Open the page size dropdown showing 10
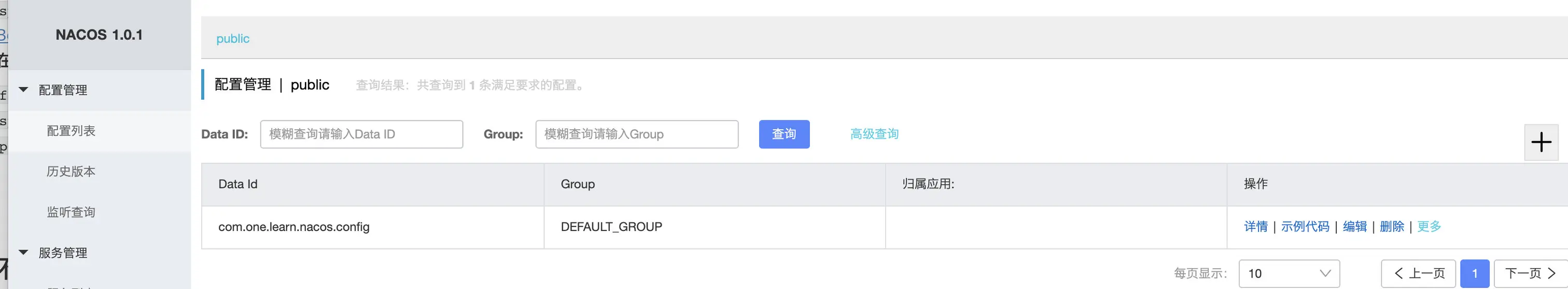 pos(1289,273)
